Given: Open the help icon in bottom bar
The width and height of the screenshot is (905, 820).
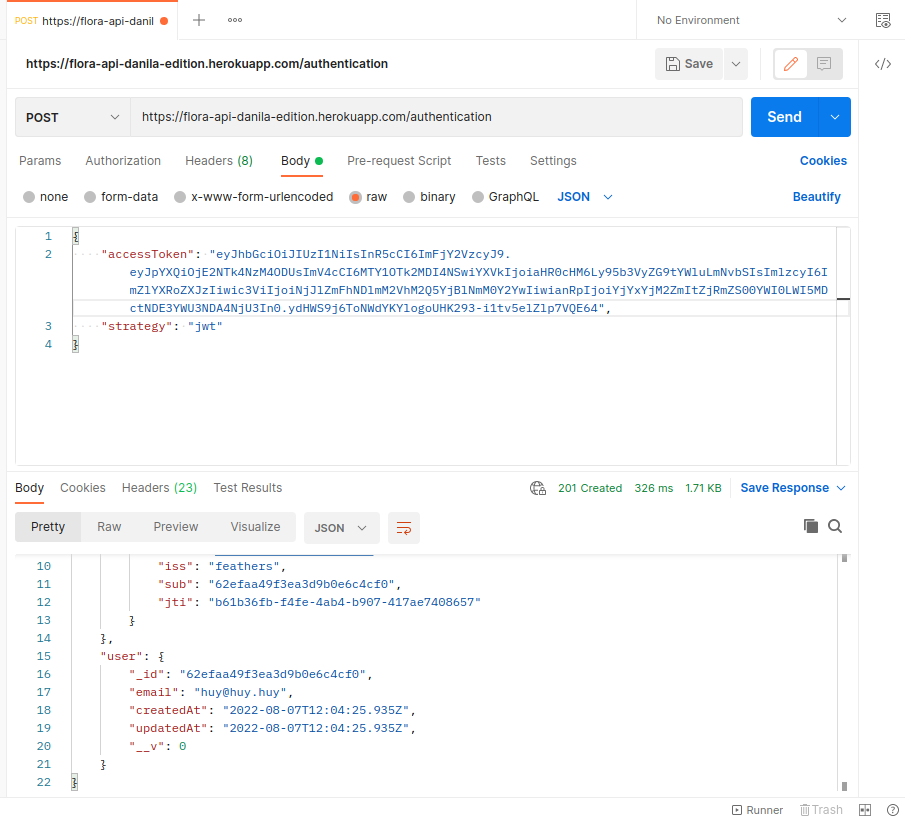Looking at the screenshot, I should (x=893, y=810).
